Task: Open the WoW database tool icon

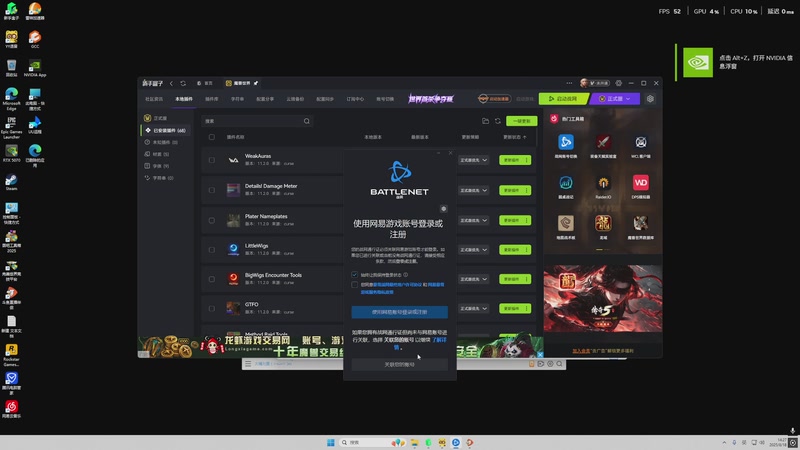Action: pyautogui.click(x=641, y=223)
